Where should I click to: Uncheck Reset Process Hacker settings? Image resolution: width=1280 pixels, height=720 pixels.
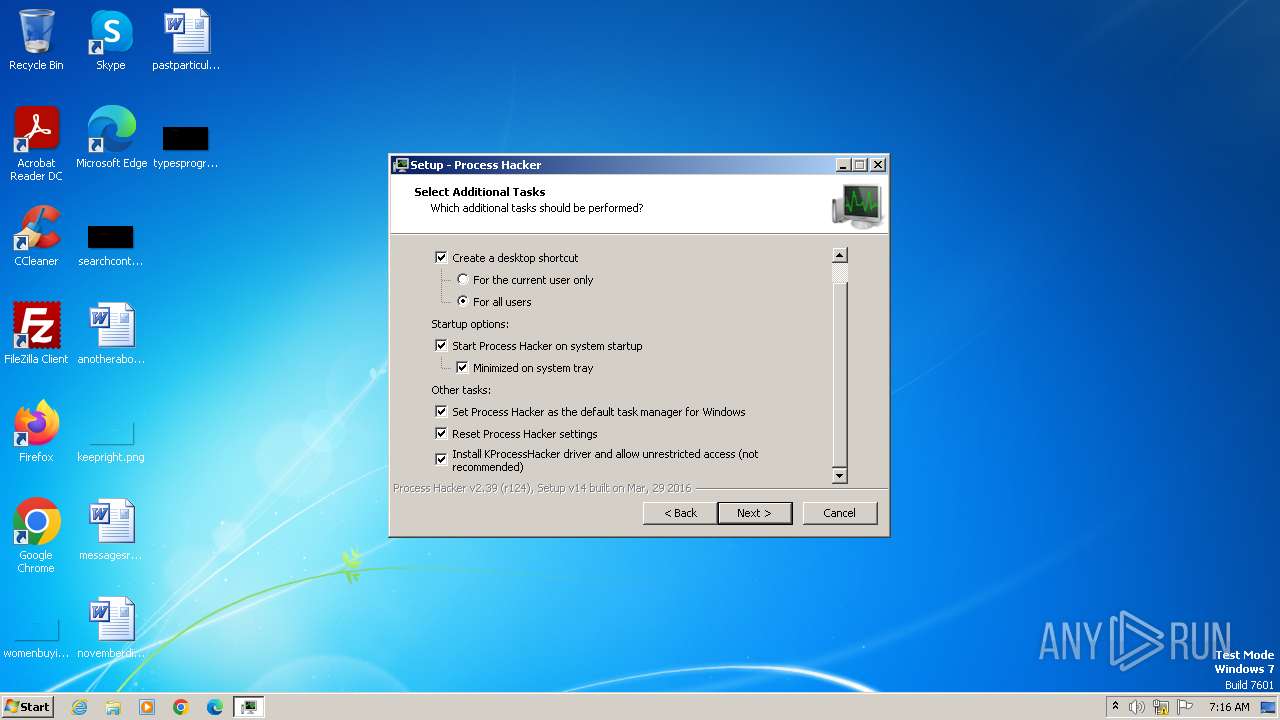tap(441, 434)
